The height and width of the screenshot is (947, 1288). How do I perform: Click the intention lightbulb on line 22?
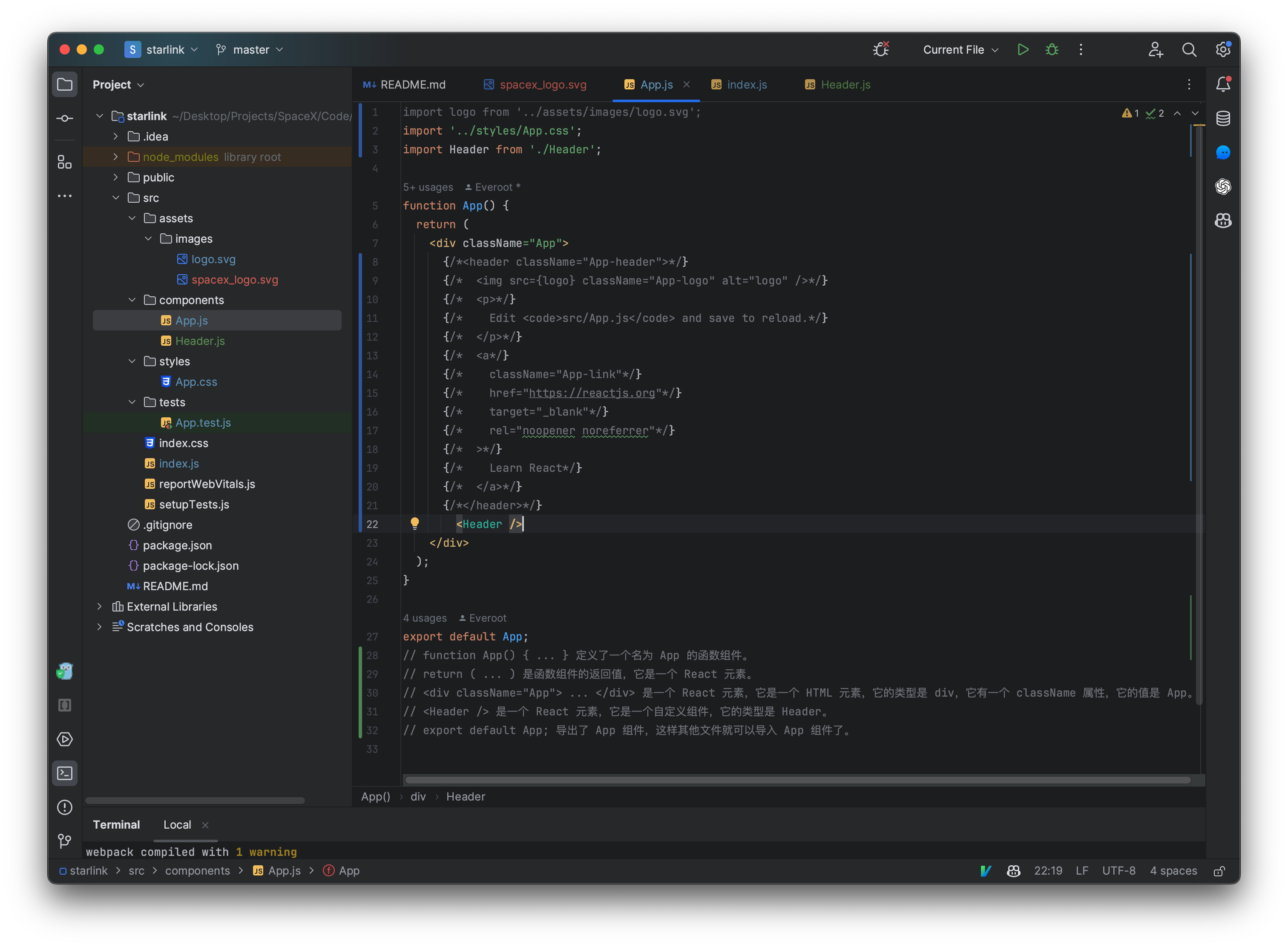[415, 523]
